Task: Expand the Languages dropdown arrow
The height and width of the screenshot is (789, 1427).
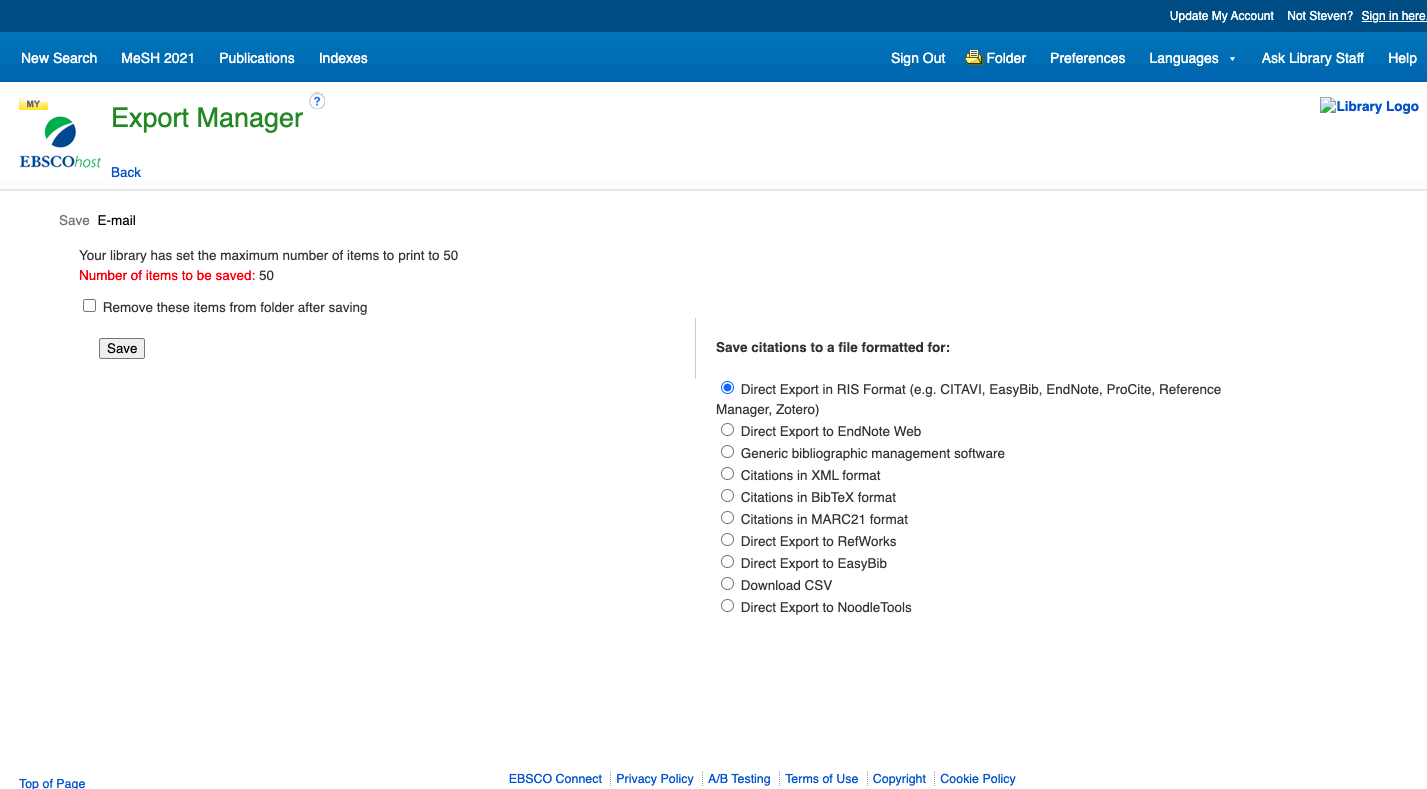Action: [x=1232, y=59]
